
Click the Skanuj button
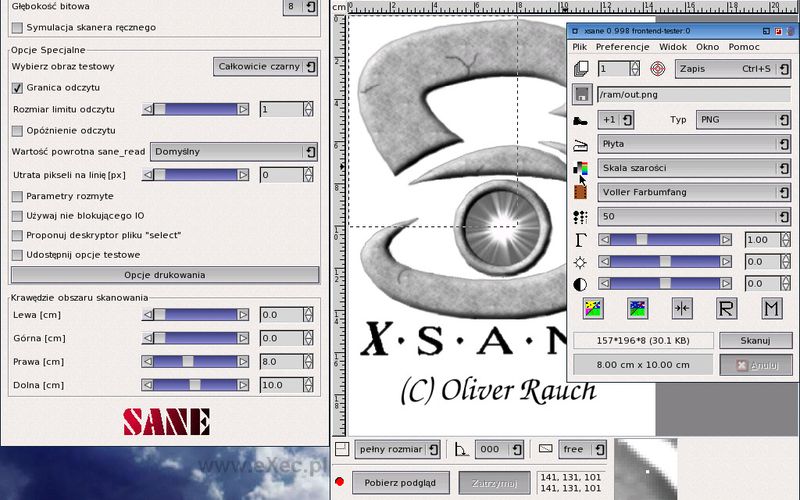coord(756,340)
